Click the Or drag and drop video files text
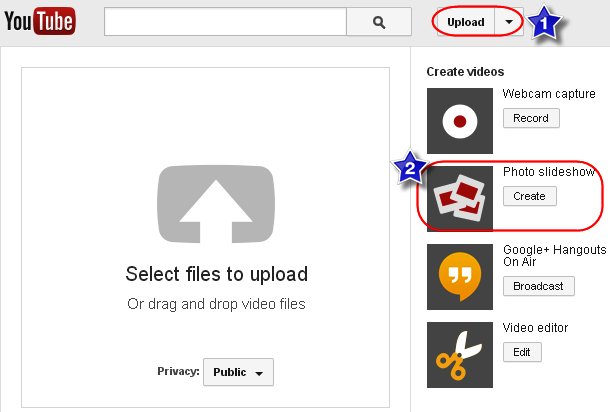The image size is (610, 412). pos(216,304)
